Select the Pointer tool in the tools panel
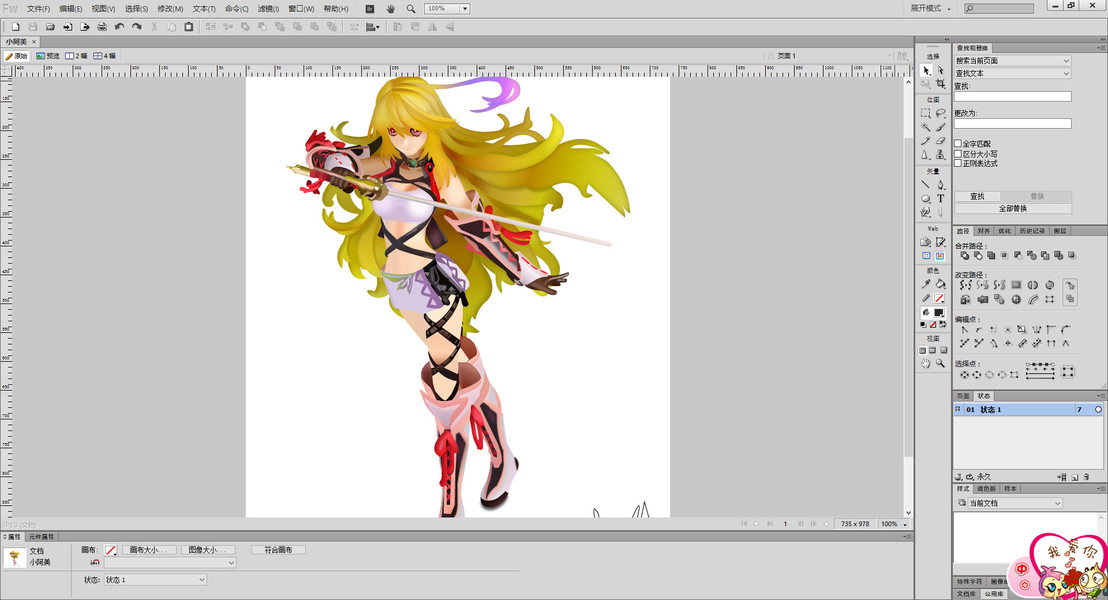1108x600 pixels. (926, 71)
